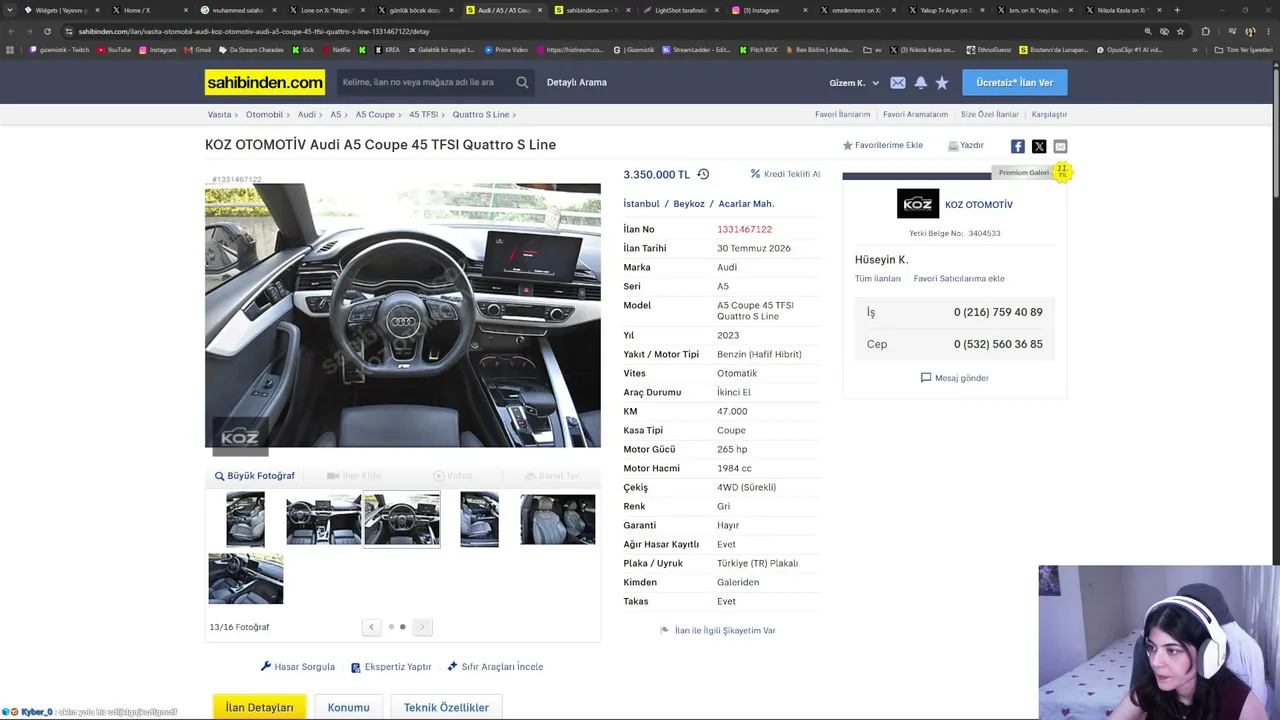Open the StreamLadder bookmark
The image size is (1280, 720).
(696, 50)
